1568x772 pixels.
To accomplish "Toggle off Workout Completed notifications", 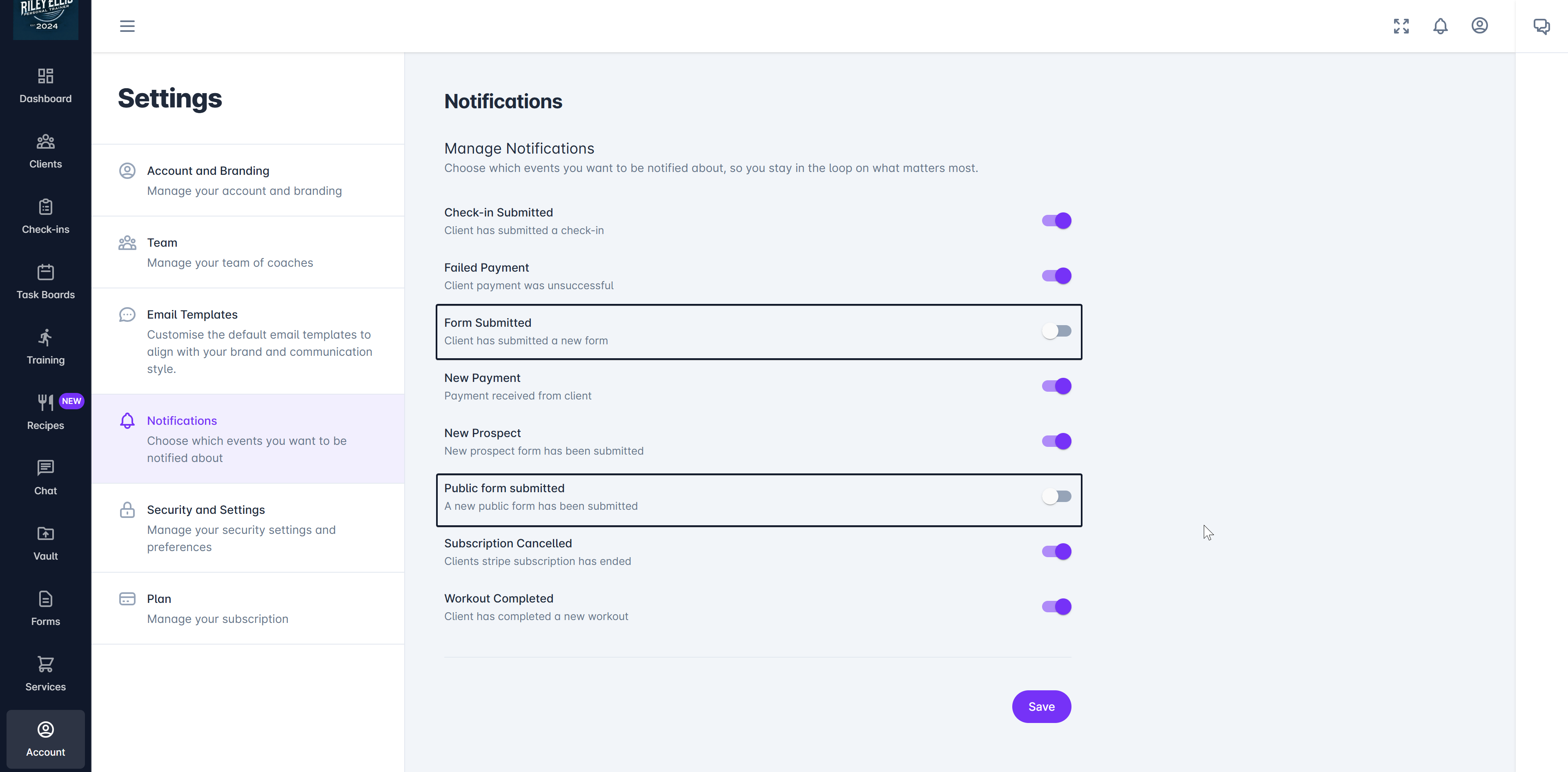I will pos(1056,607).
